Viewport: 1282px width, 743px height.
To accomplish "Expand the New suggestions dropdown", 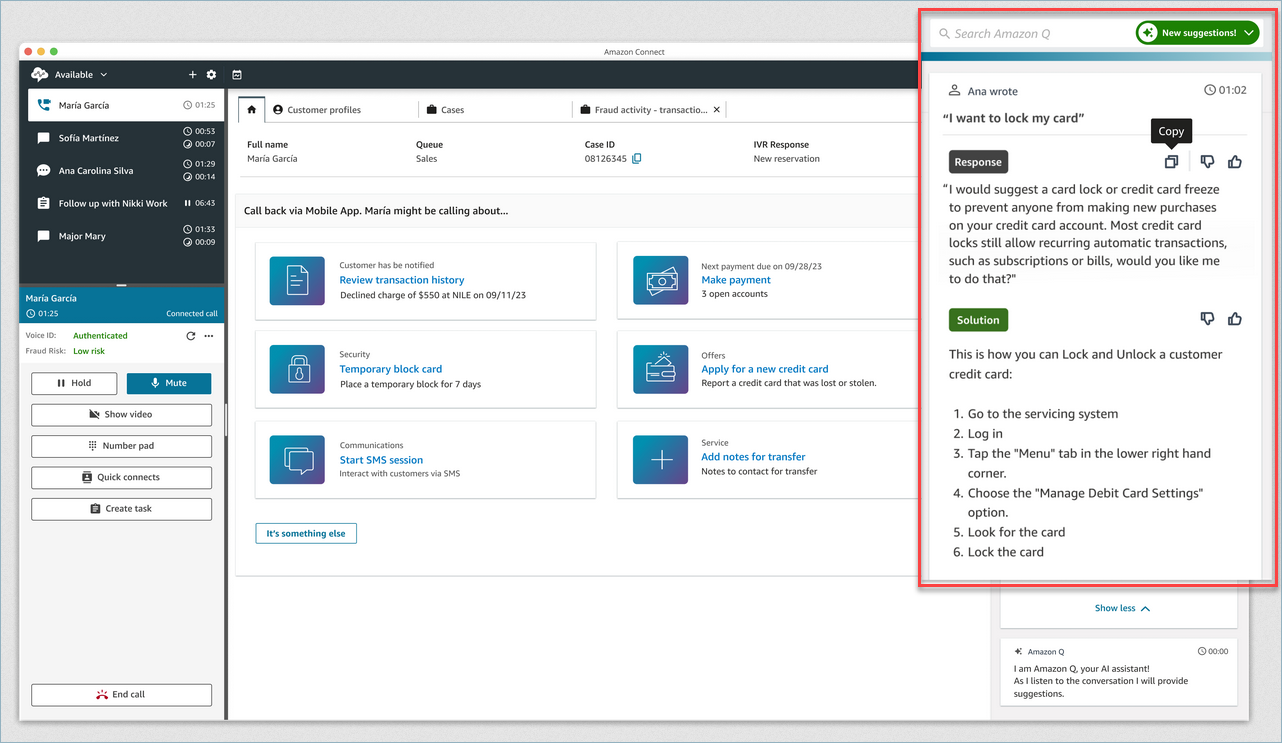I will pos(1197,33).
